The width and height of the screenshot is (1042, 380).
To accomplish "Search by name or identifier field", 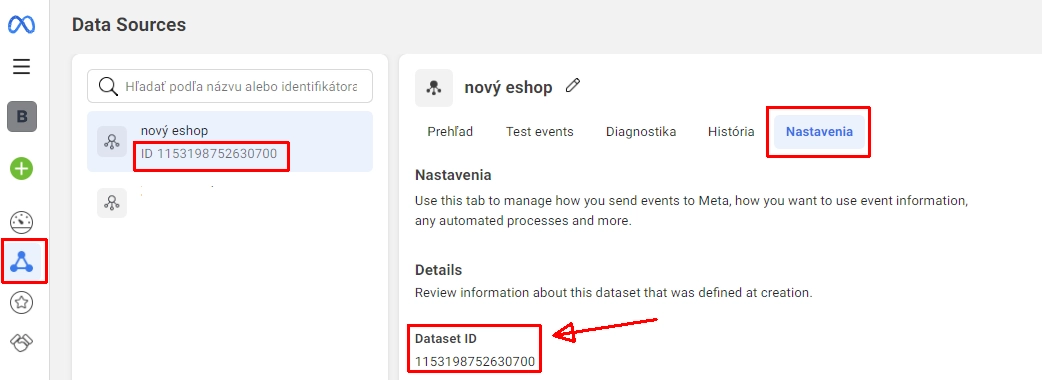I will click(x=230, y=86).
